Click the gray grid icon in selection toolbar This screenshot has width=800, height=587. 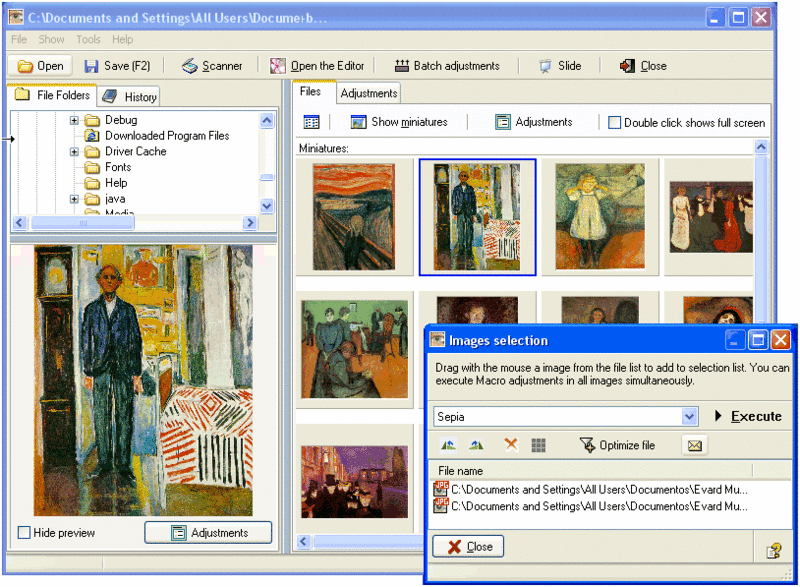click(538, 445)
